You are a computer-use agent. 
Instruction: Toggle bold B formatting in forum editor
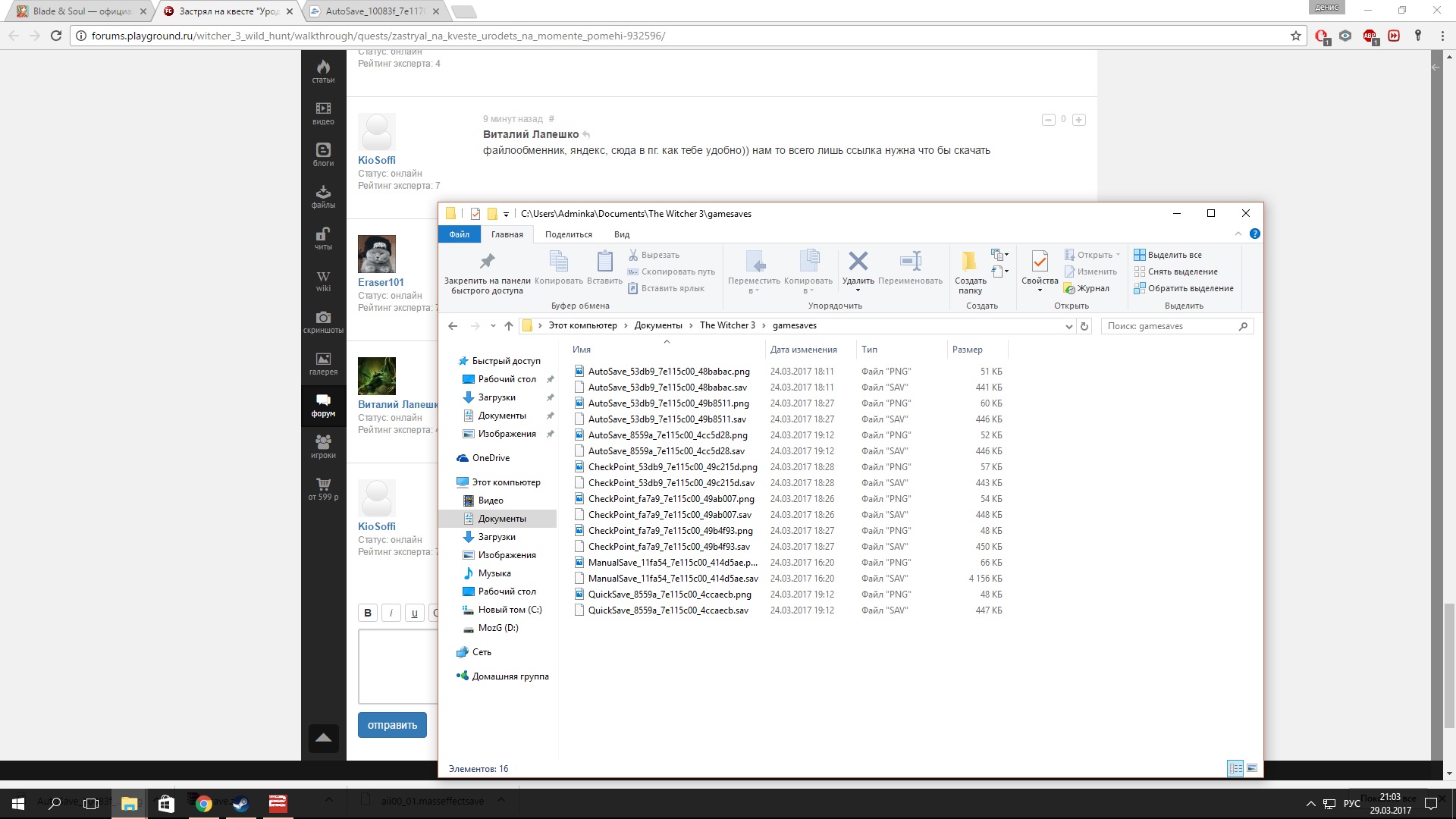368,613
